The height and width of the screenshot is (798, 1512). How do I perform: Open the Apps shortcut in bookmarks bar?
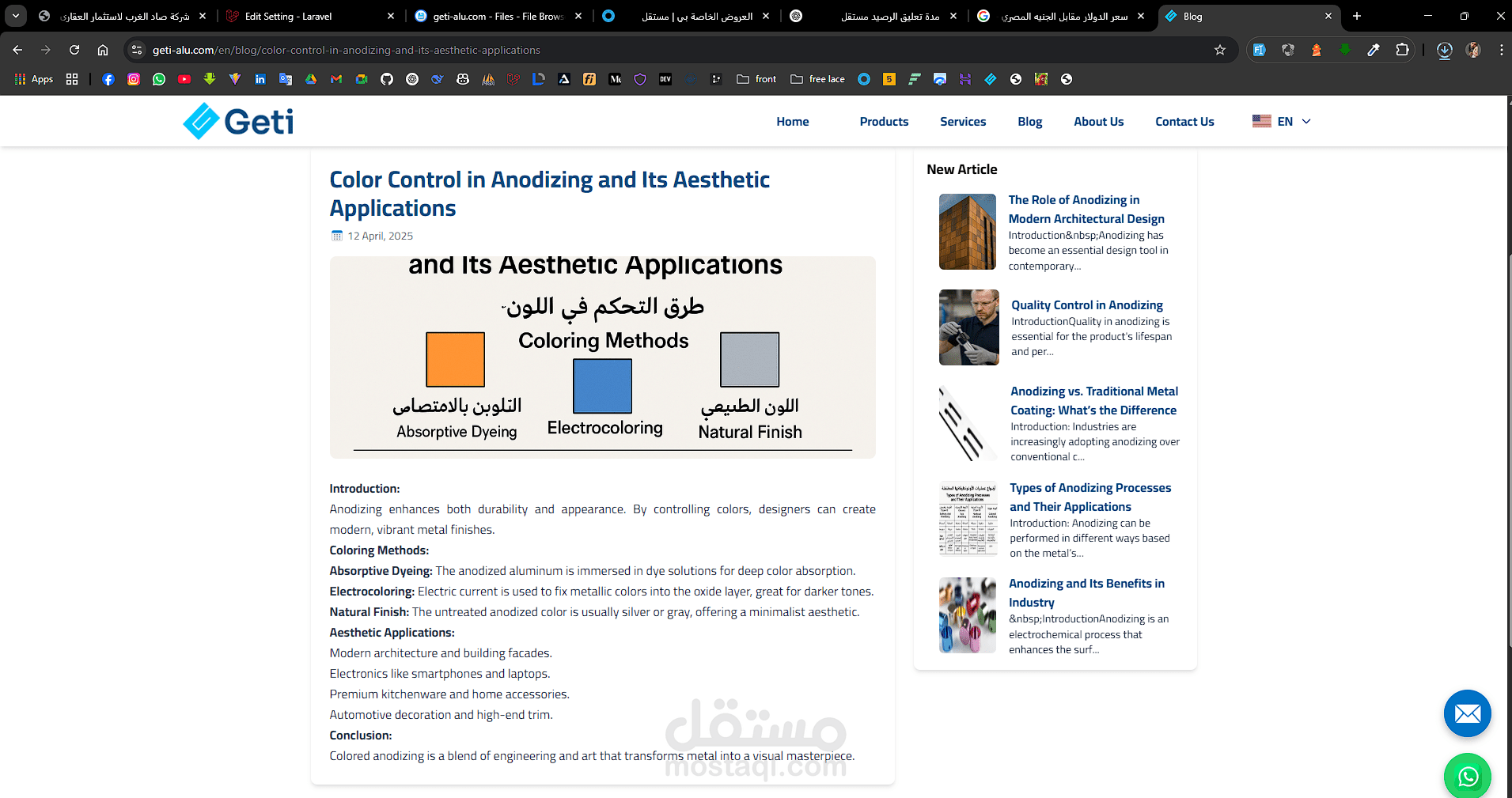point(34,79)
